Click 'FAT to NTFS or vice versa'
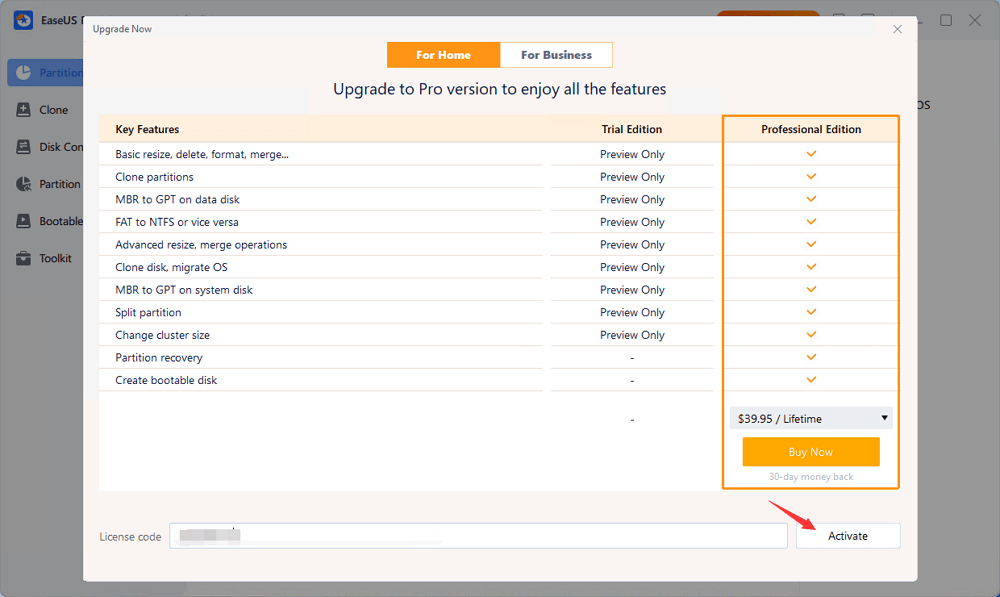Image resolution: width=1000 pixels, height=597 pixels. (177, 222)
